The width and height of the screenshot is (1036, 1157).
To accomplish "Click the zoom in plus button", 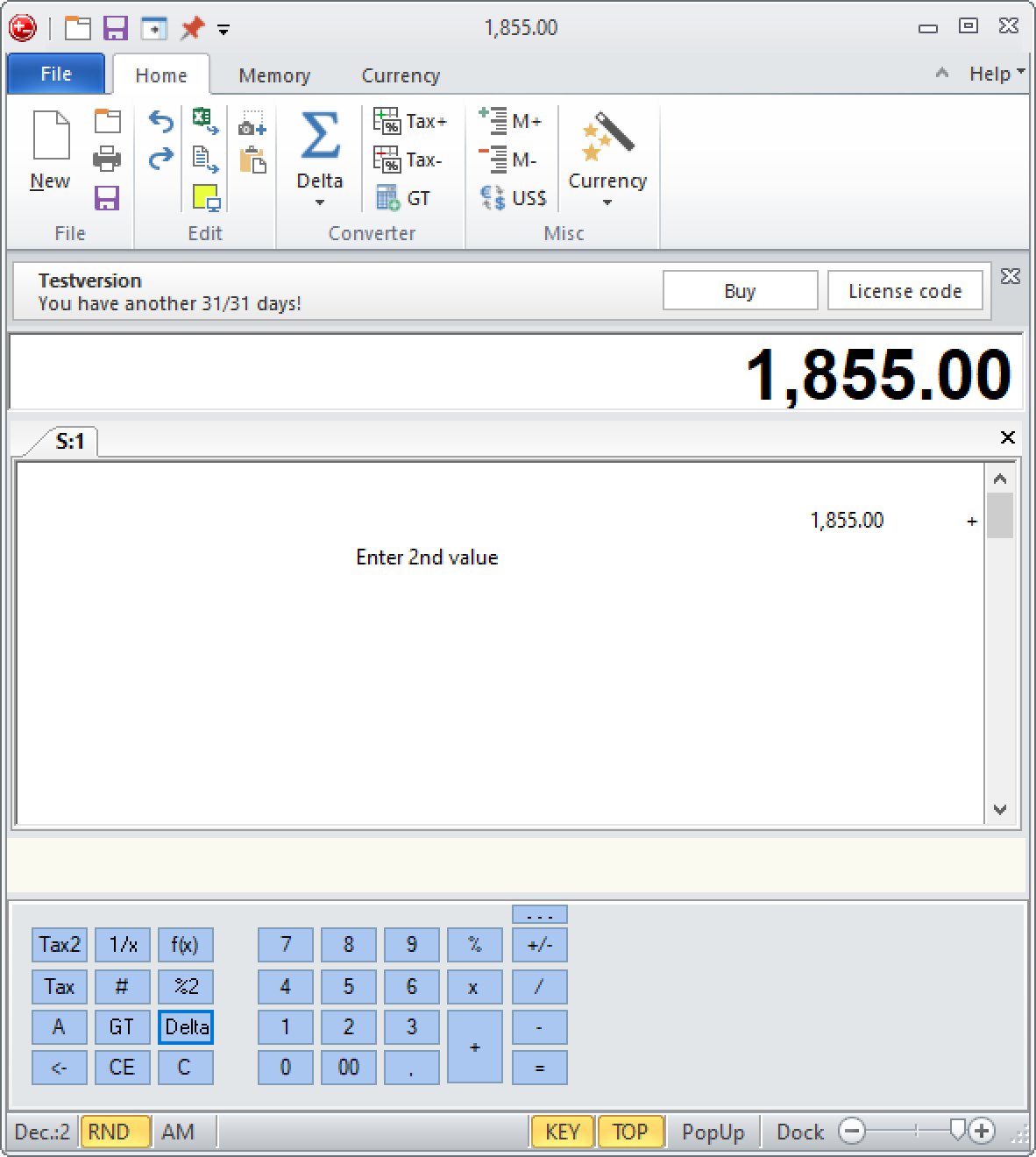I will point(982,1131).
